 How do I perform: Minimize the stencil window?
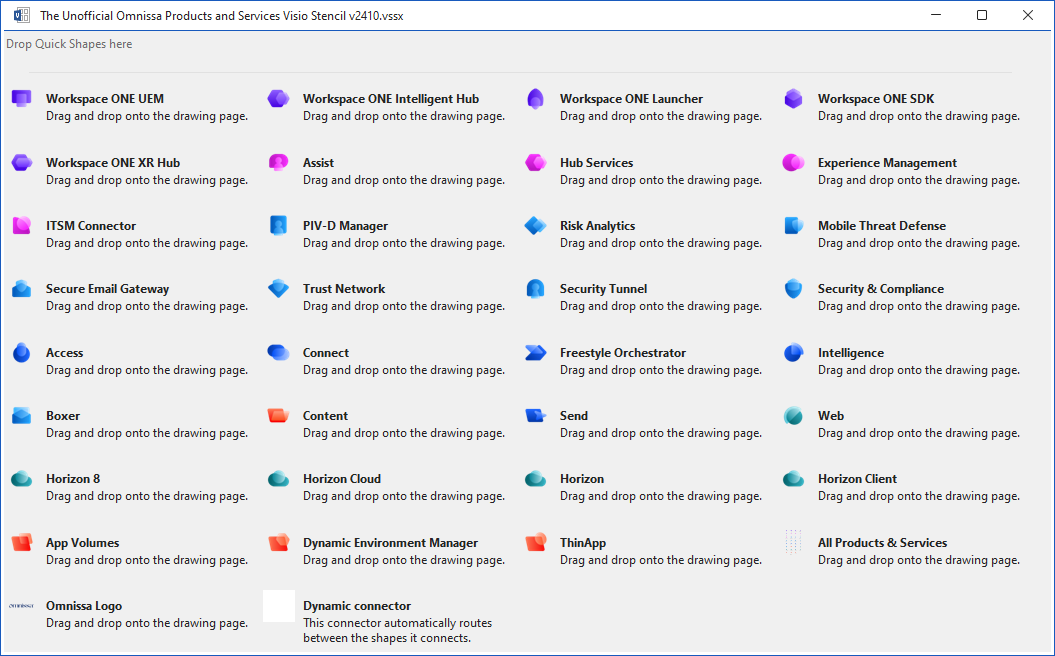tap(936, 15)
